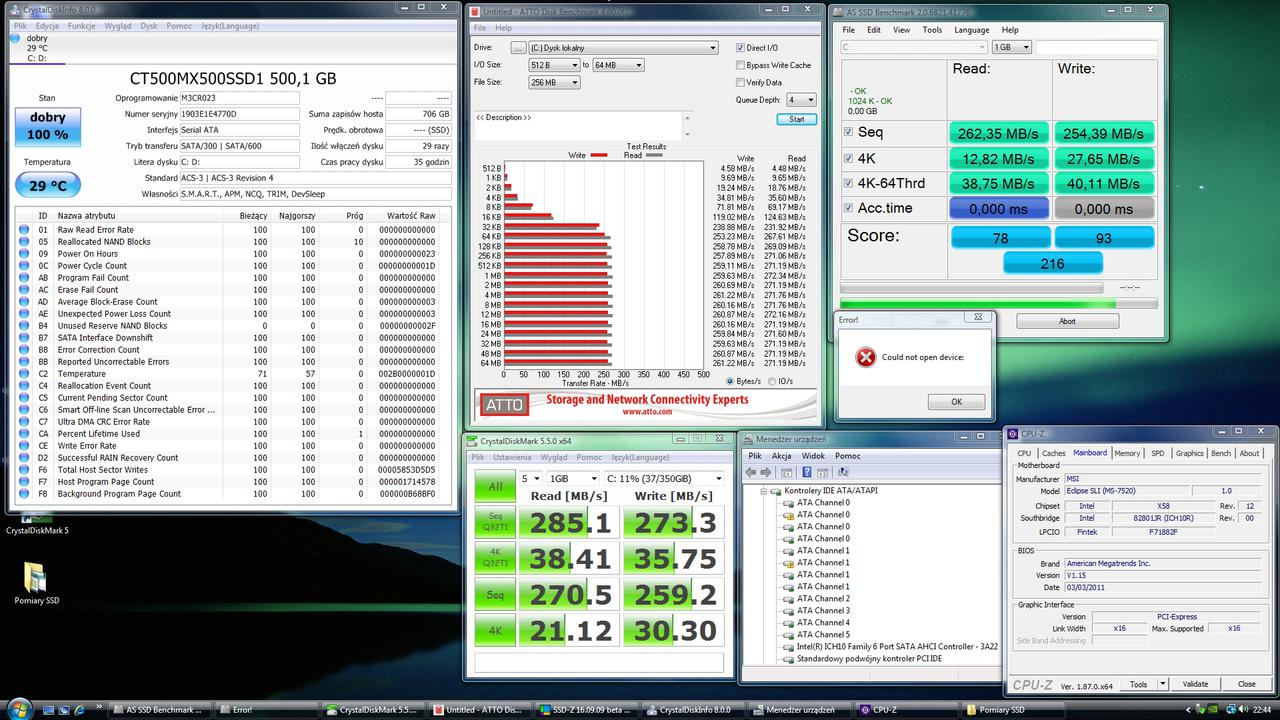Click the ATA Channel 2 device icon

pyautogui.click(x=788, y=599)
